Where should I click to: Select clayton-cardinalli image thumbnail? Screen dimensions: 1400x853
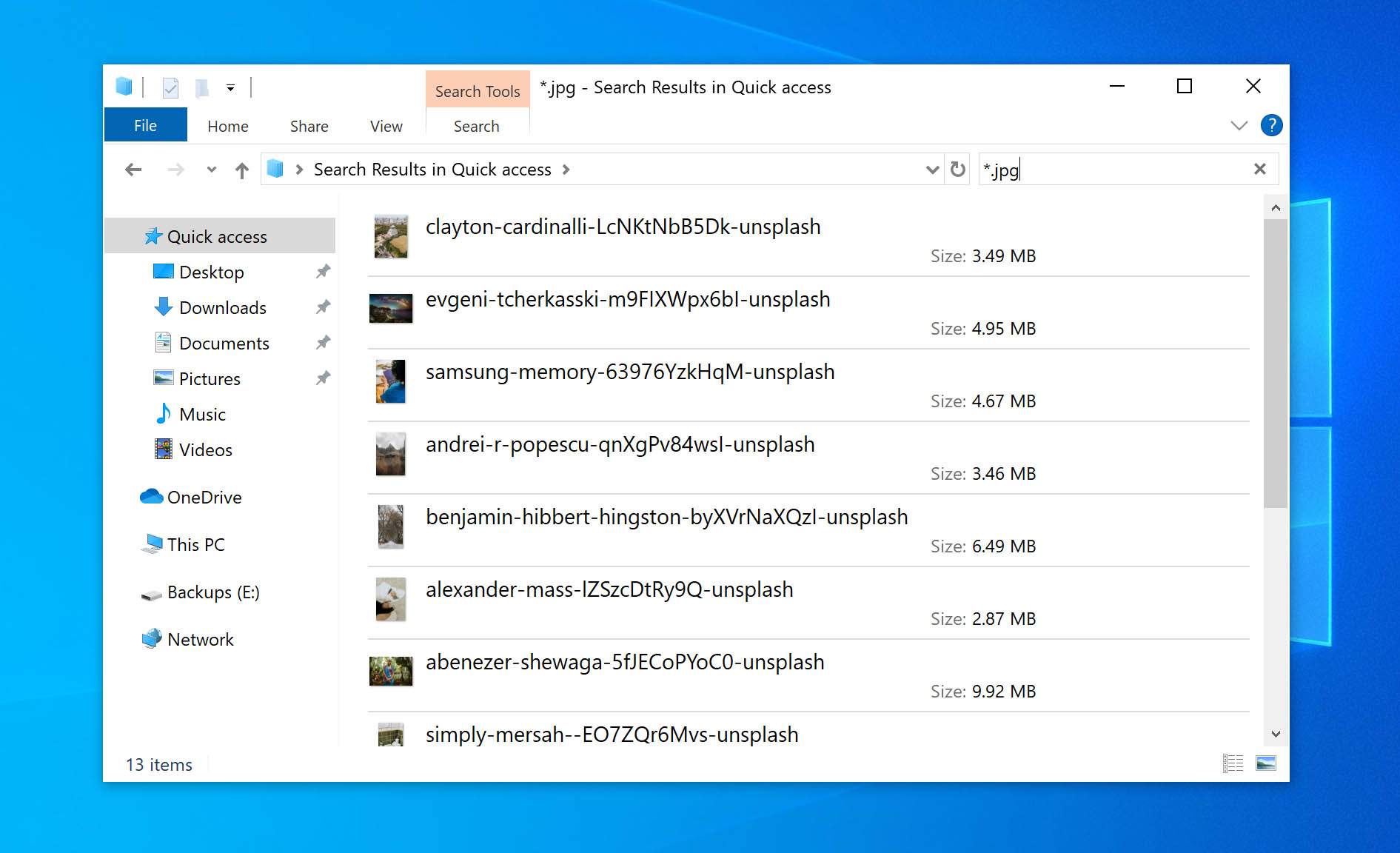coord(391,236)
